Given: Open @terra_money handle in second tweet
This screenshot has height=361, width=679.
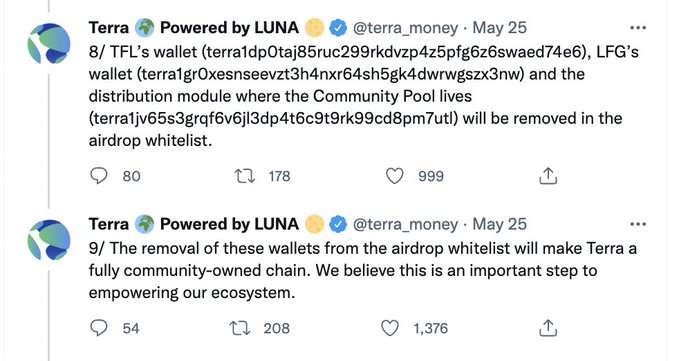Looking at the screenshot, I should pos(405,224).
